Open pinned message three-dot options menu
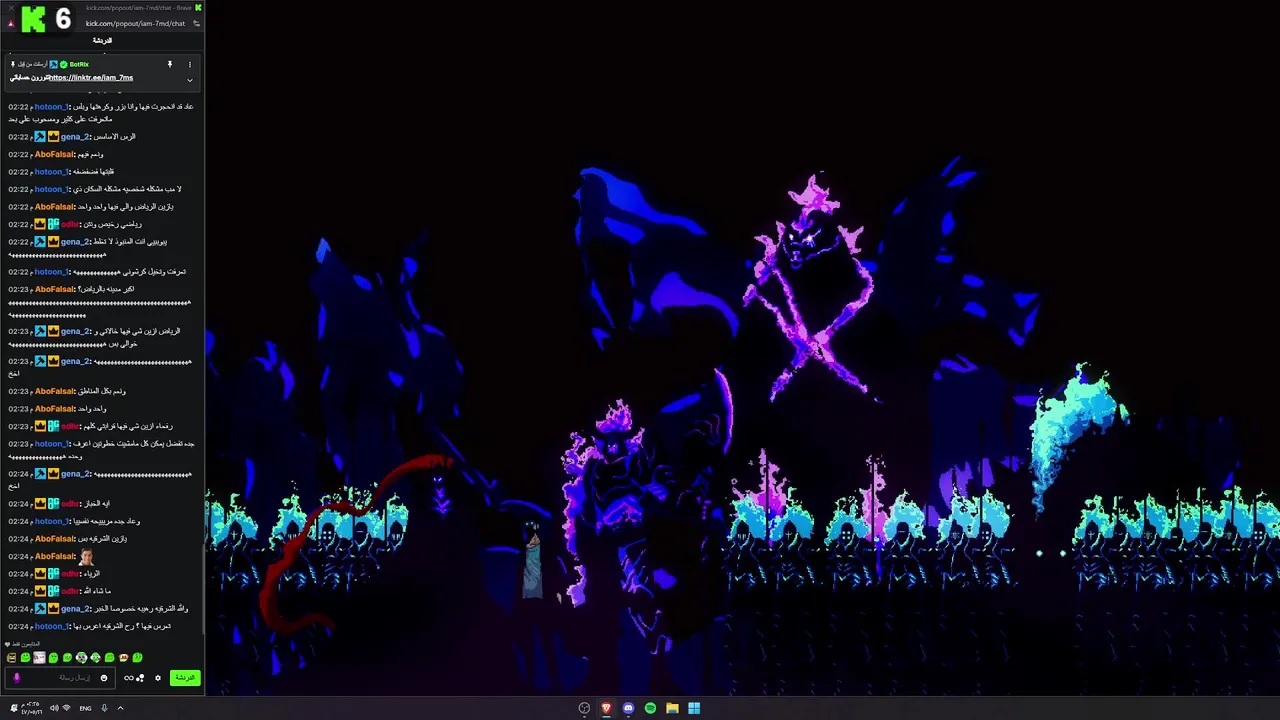This screenshot has height=720, width=1280. (x=190, y=65)
